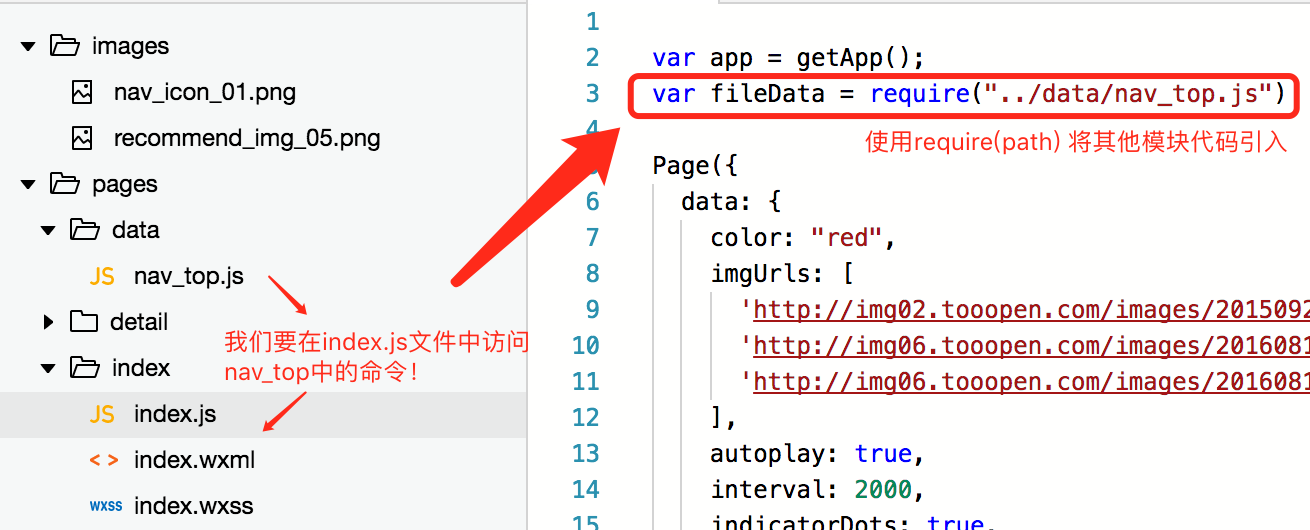This screenshot has height=530, width=1310.
Task: Click the image icon beside nav_icon_01.png
Action: 82,92
